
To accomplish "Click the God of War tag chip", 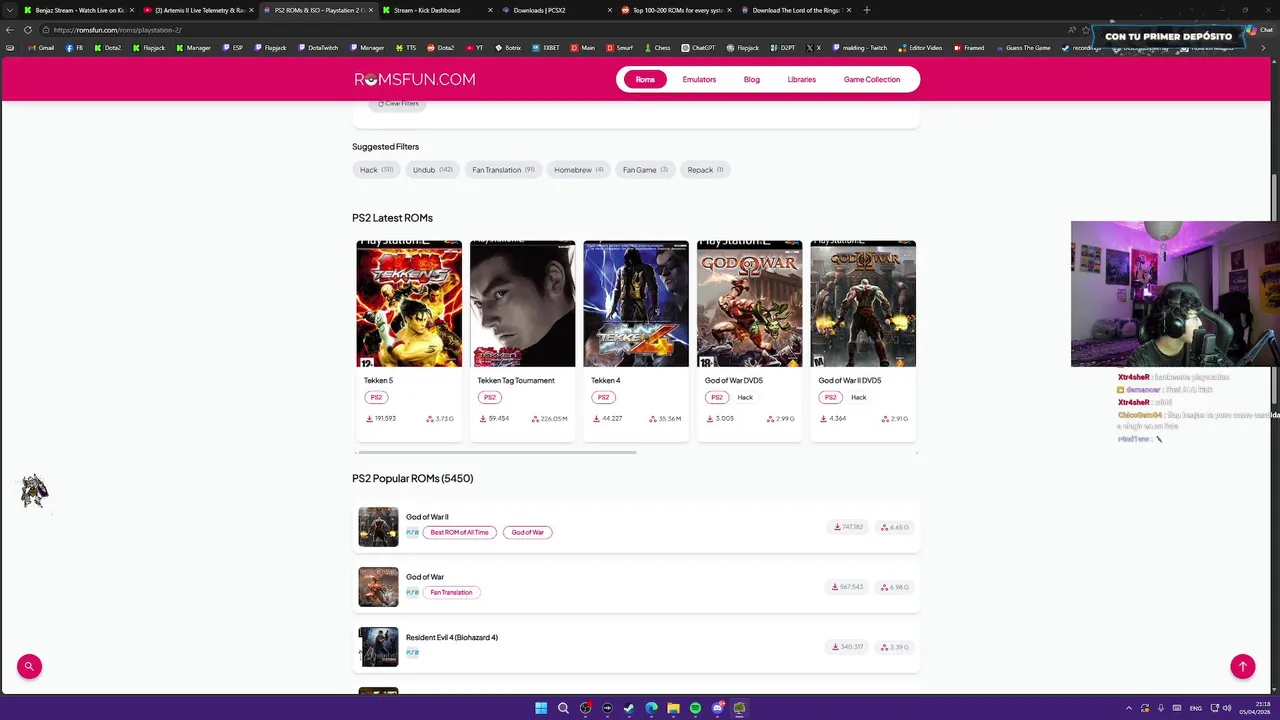I will tap(528, 533).
